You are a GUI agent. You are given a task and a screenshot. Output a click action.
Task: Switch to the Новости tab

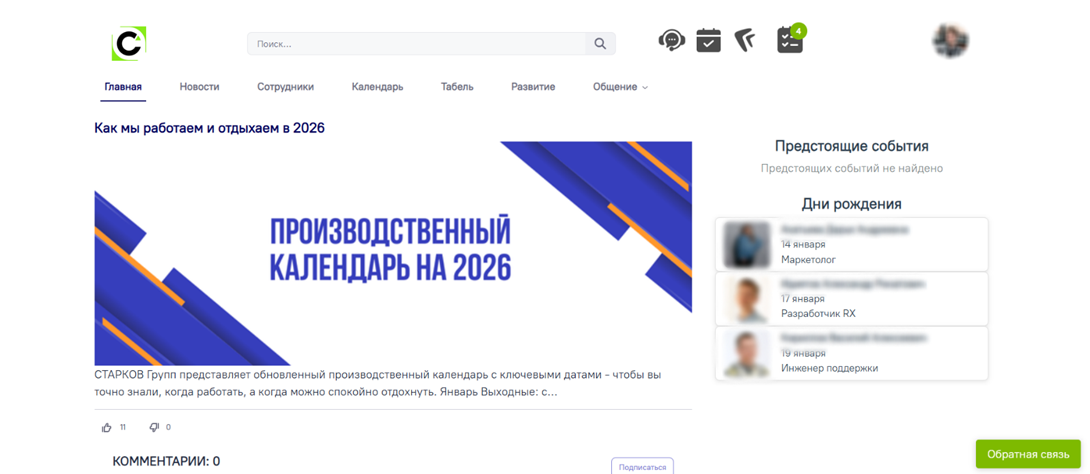pyautogui.click(x=200, y=87)
